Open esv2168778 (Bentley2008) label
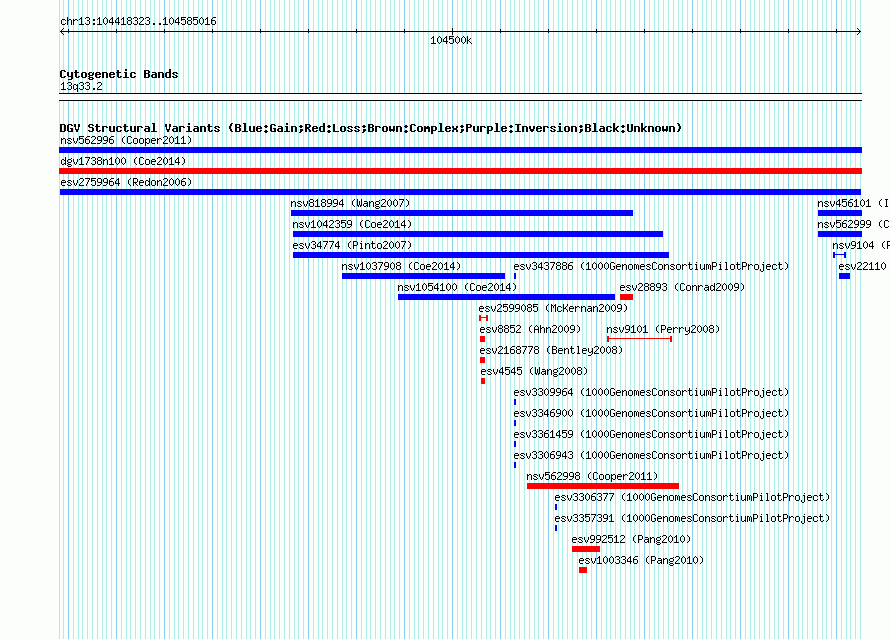 [551, 350]
